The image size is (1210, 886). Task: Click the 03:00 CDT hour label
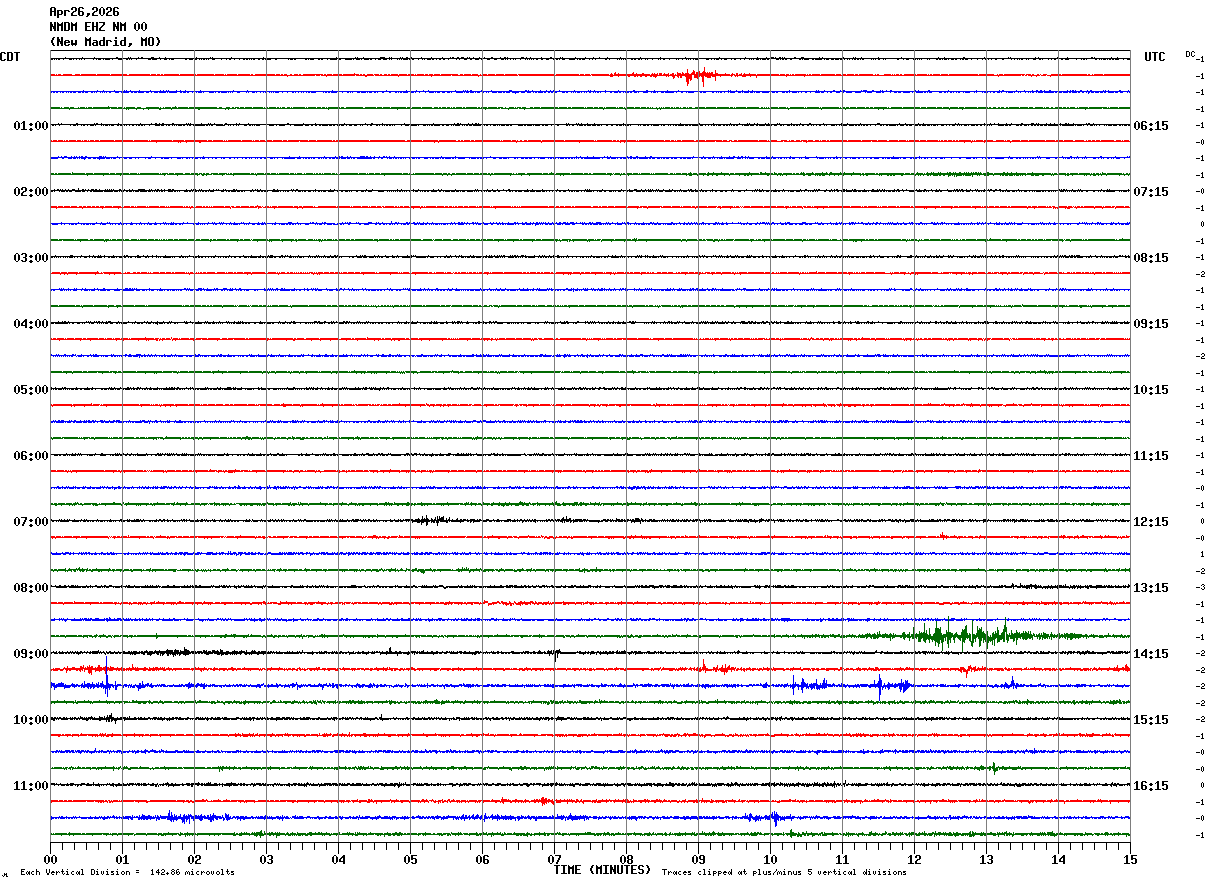coord(31,258)
